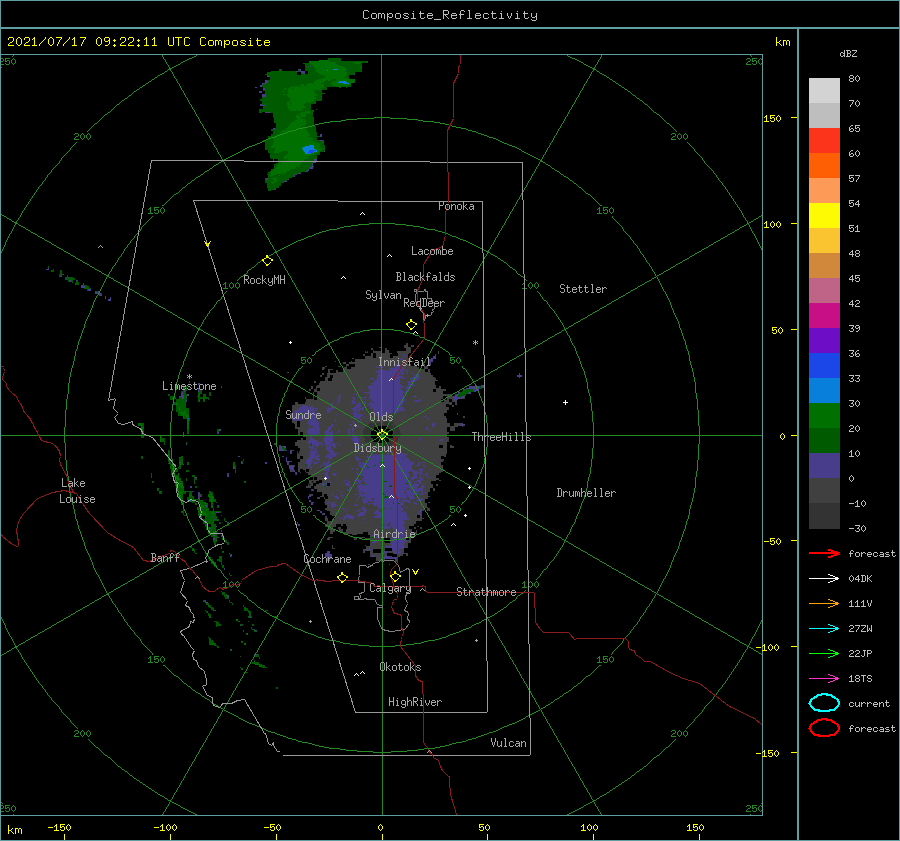Select the green 22JP arrow legend icon
Image resolution: width=900 pixels, height=841 pixels.
824,653
